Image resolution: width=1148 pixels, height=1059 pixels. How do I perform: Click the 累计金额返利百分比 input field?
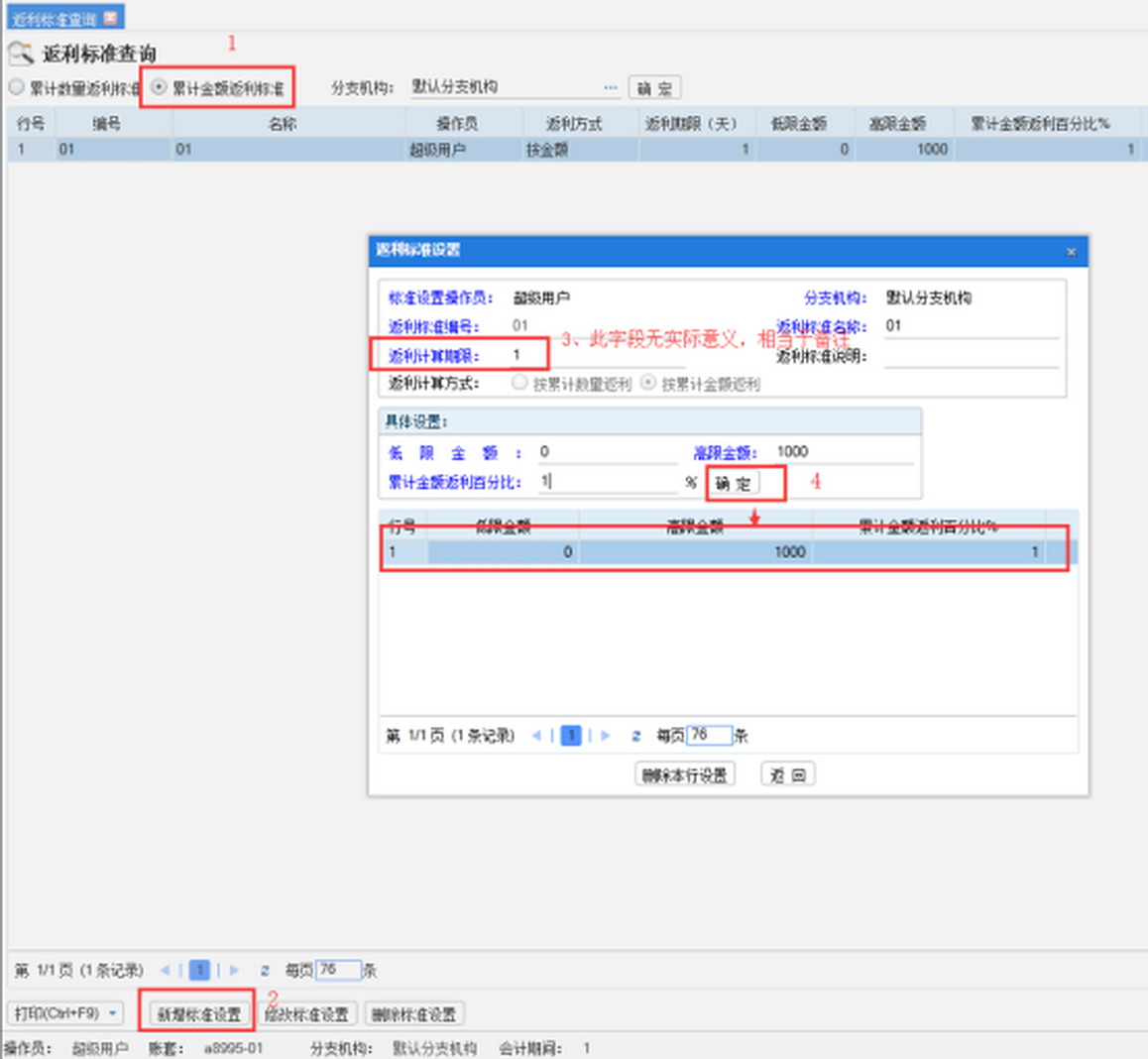[607, 482]
